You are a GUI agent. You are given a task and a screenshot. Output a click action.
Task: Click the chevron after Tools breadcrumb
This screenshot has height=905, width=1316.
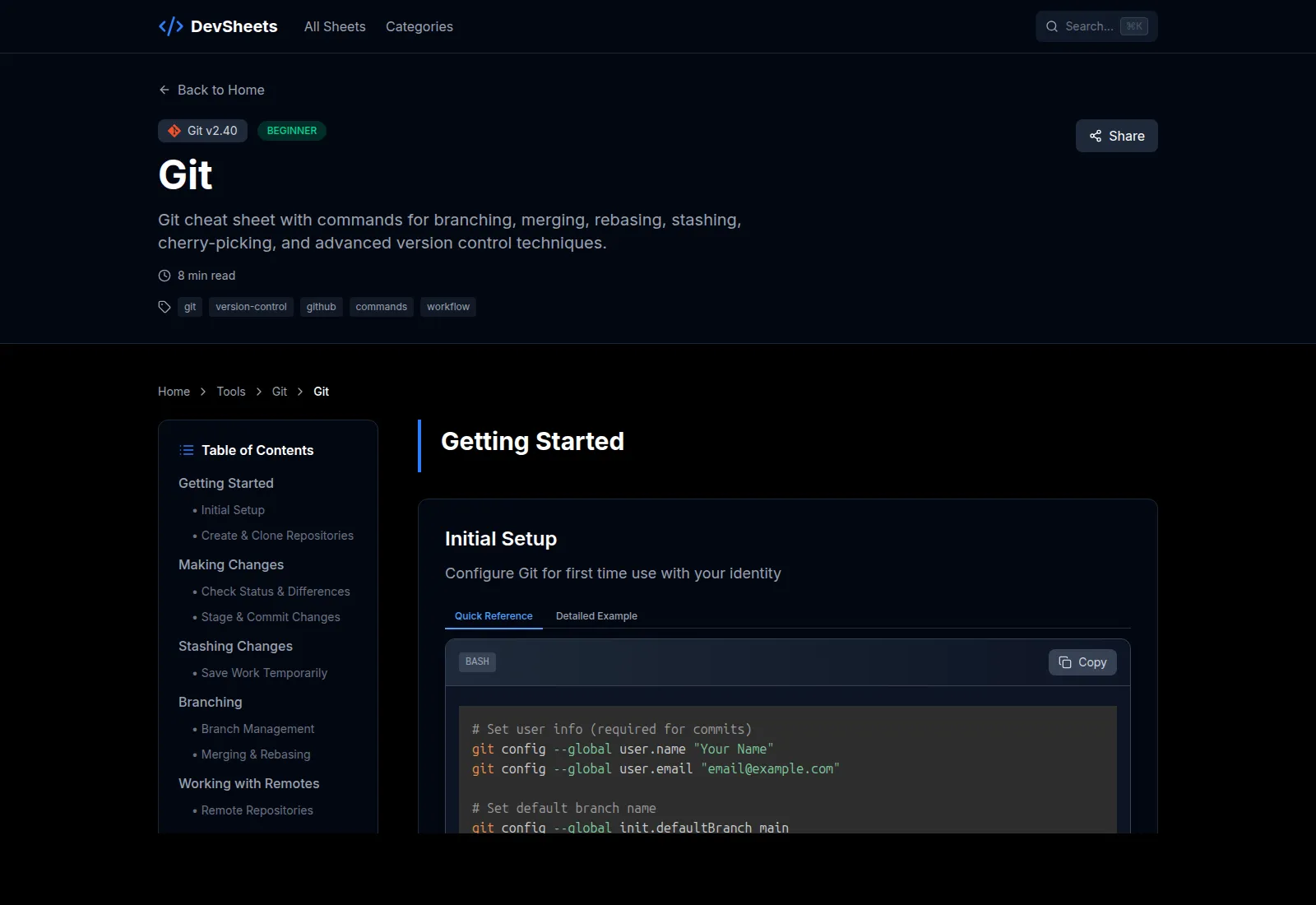point(259,392)
